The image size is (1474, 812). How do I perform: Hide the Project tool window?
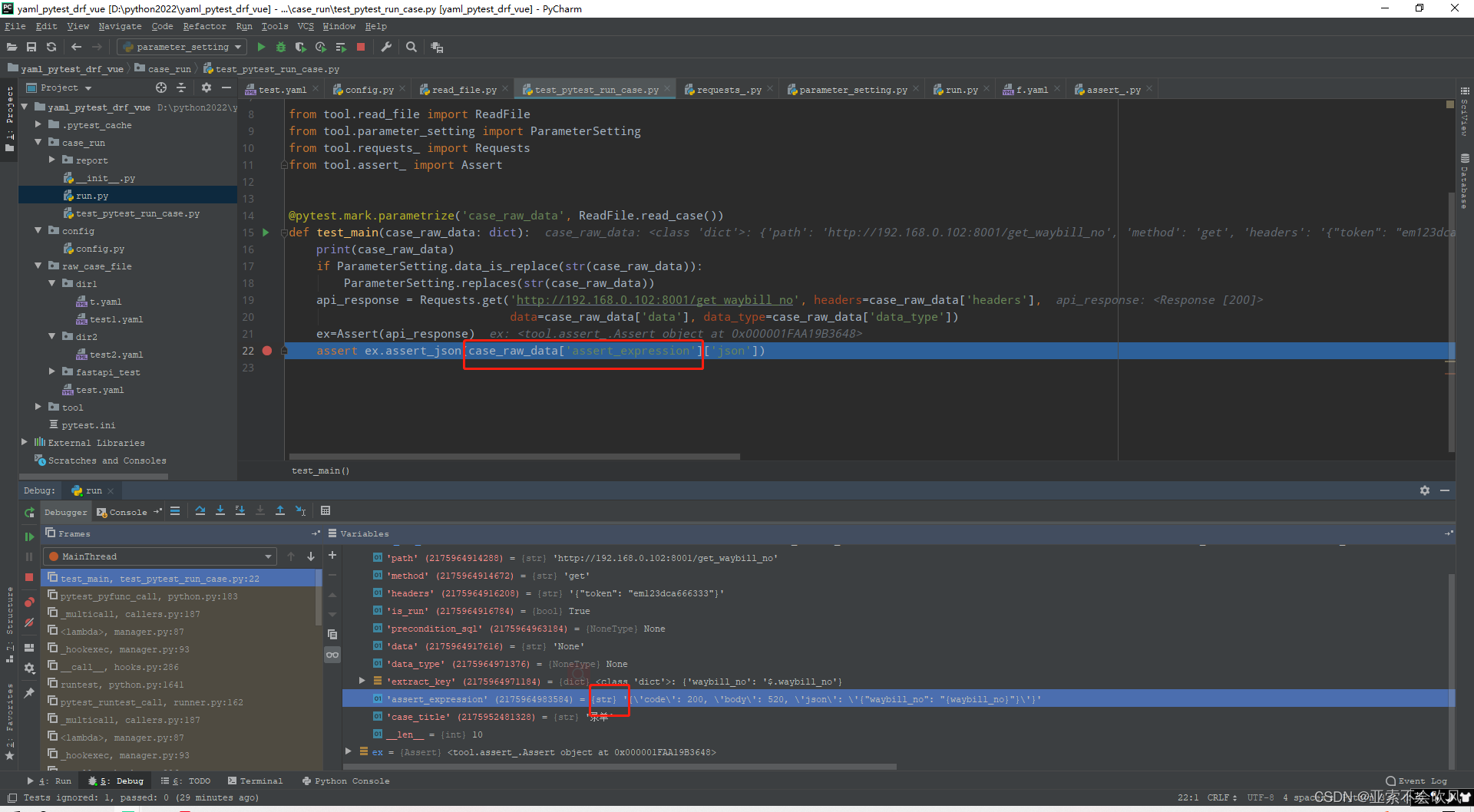pos(226,87)
